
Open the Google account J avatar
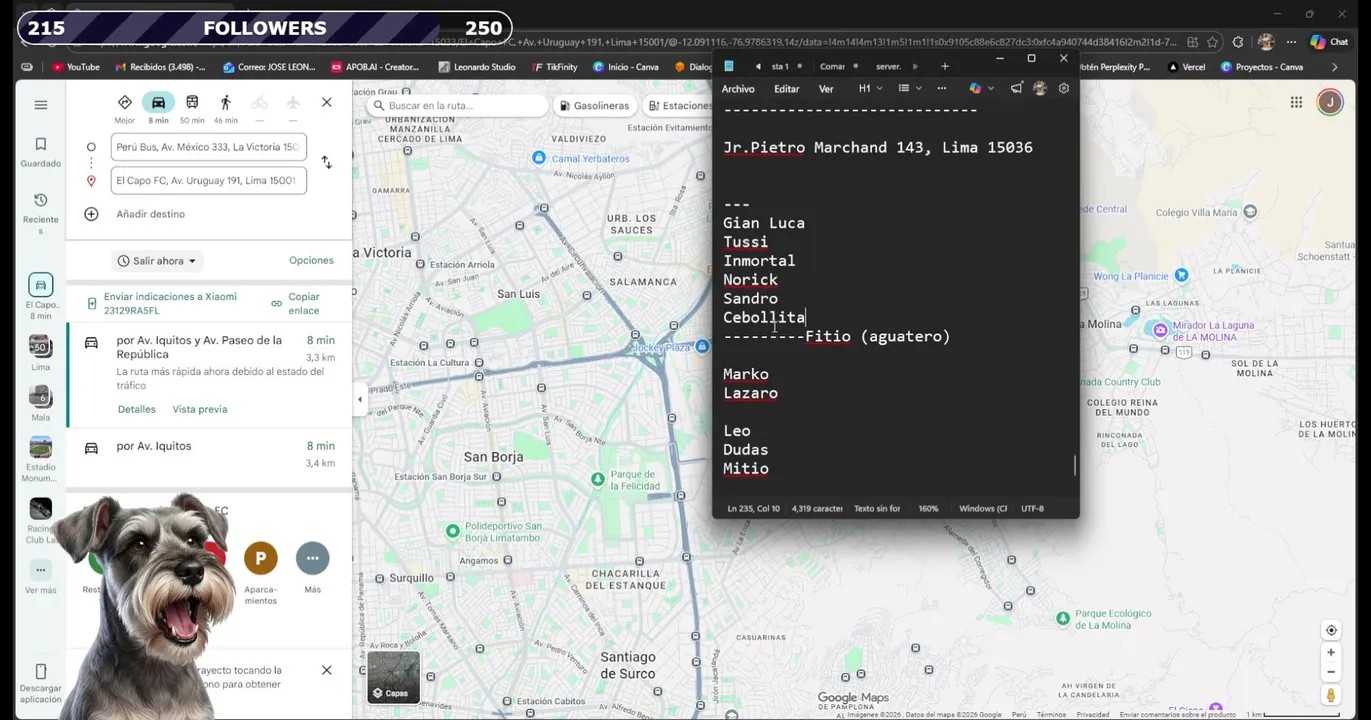(x=1330, y=102)
